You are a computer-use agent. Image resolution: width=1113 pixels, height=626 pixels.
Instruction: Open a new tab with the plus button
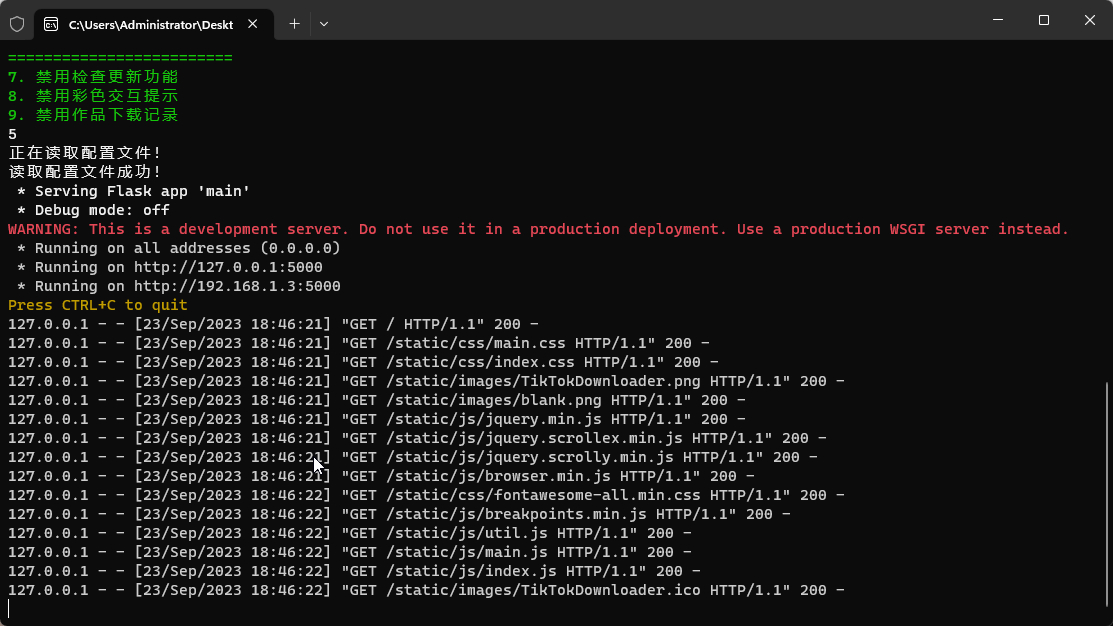295,24
